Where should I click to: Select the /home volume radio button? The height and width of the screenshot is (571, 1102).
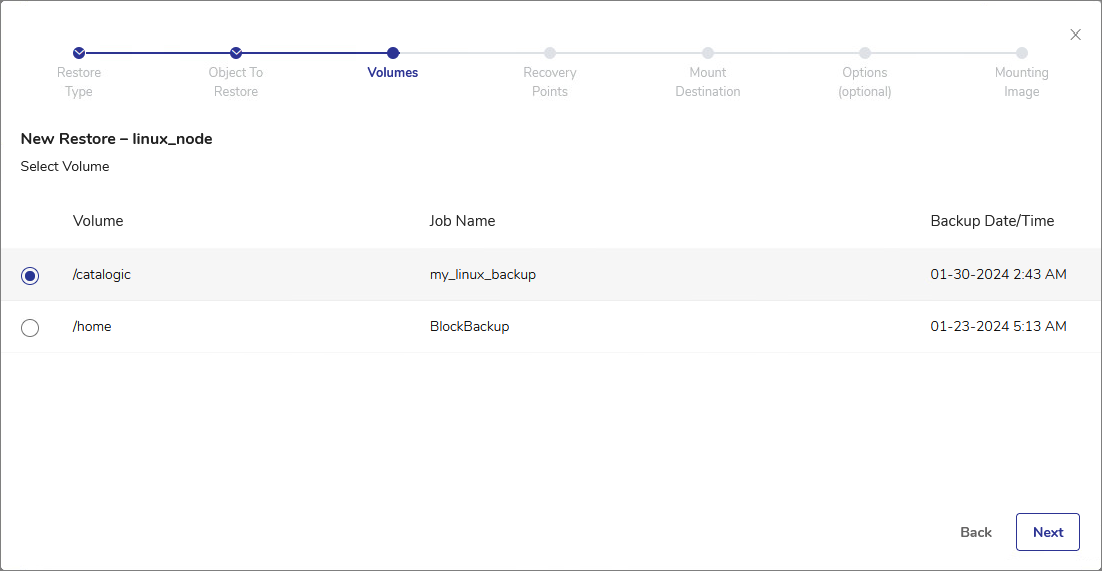tap(30, 327)
